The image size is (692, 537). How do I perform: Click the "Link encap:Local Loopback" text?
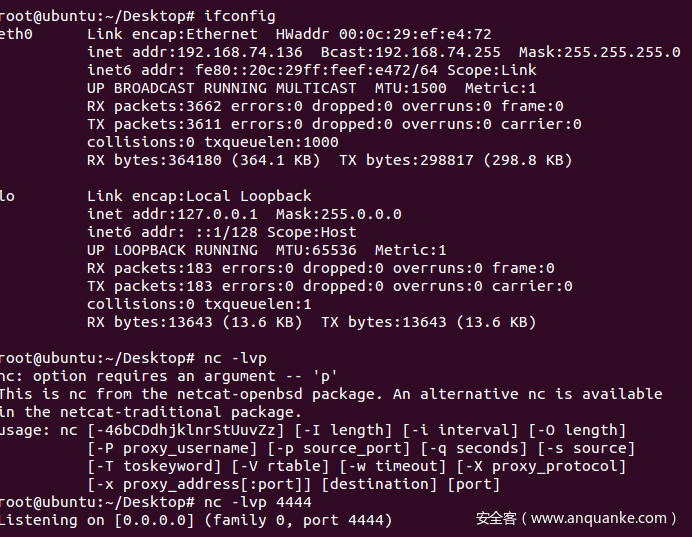[199, 196]
